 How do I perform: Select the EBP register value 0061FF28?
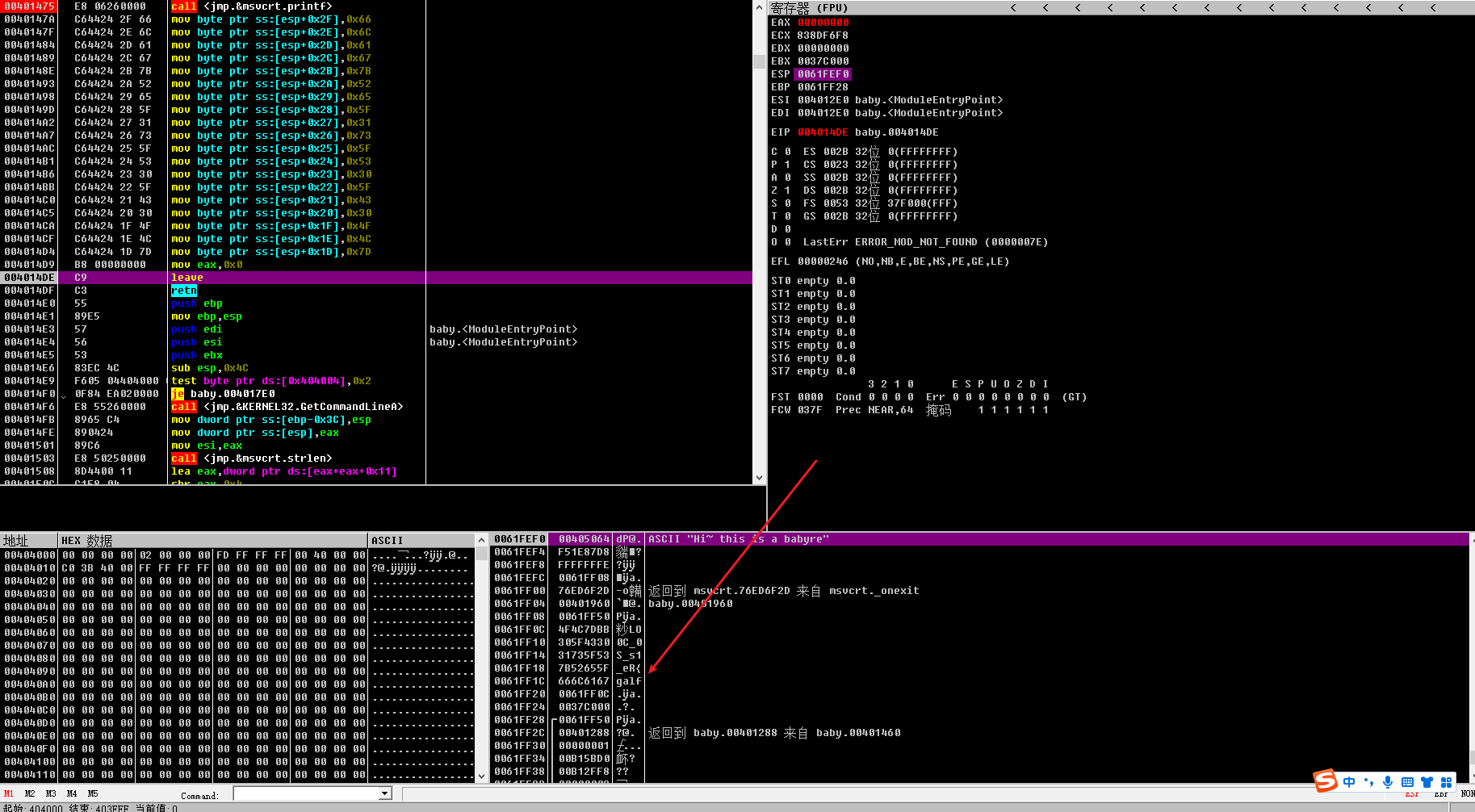(823, 87)
